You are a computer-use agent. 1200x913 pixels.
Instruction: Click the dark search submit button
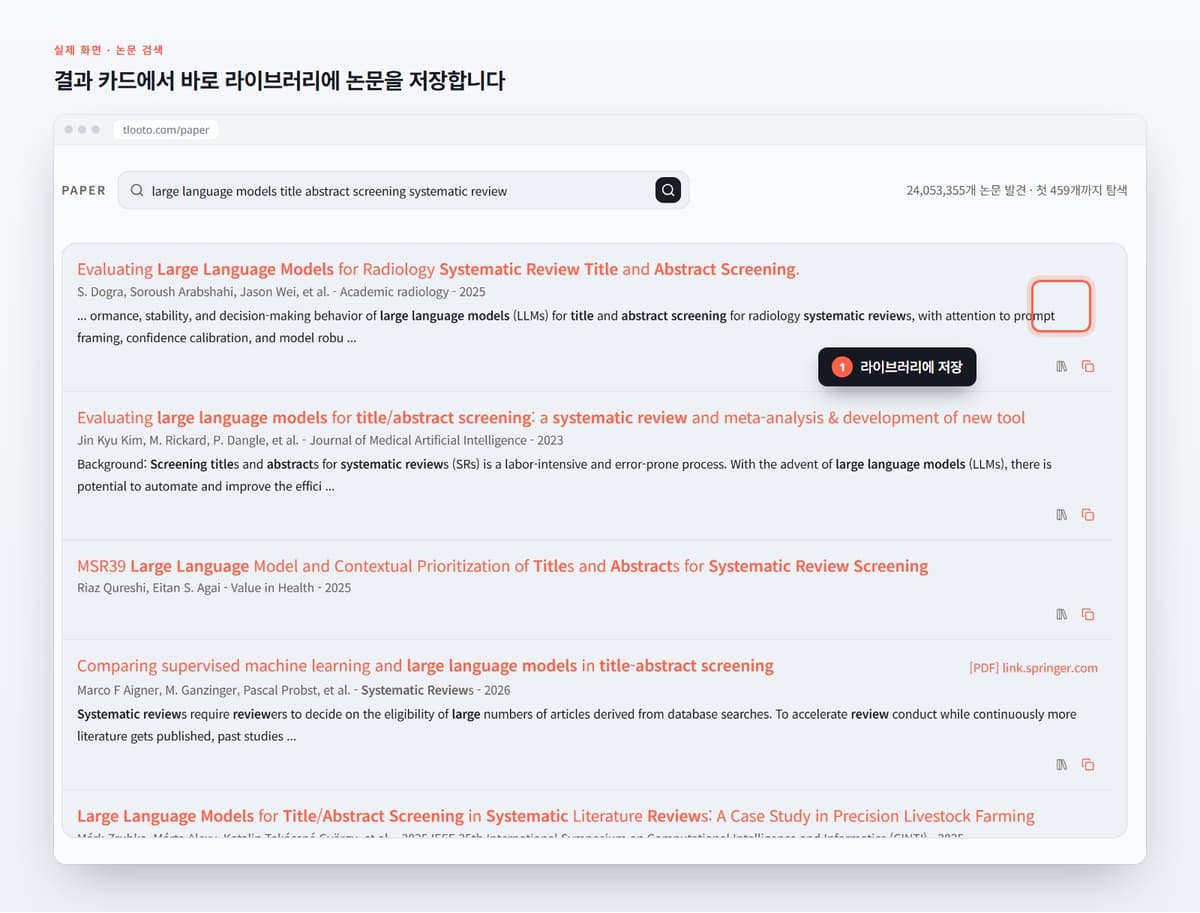tap(668, 190)
